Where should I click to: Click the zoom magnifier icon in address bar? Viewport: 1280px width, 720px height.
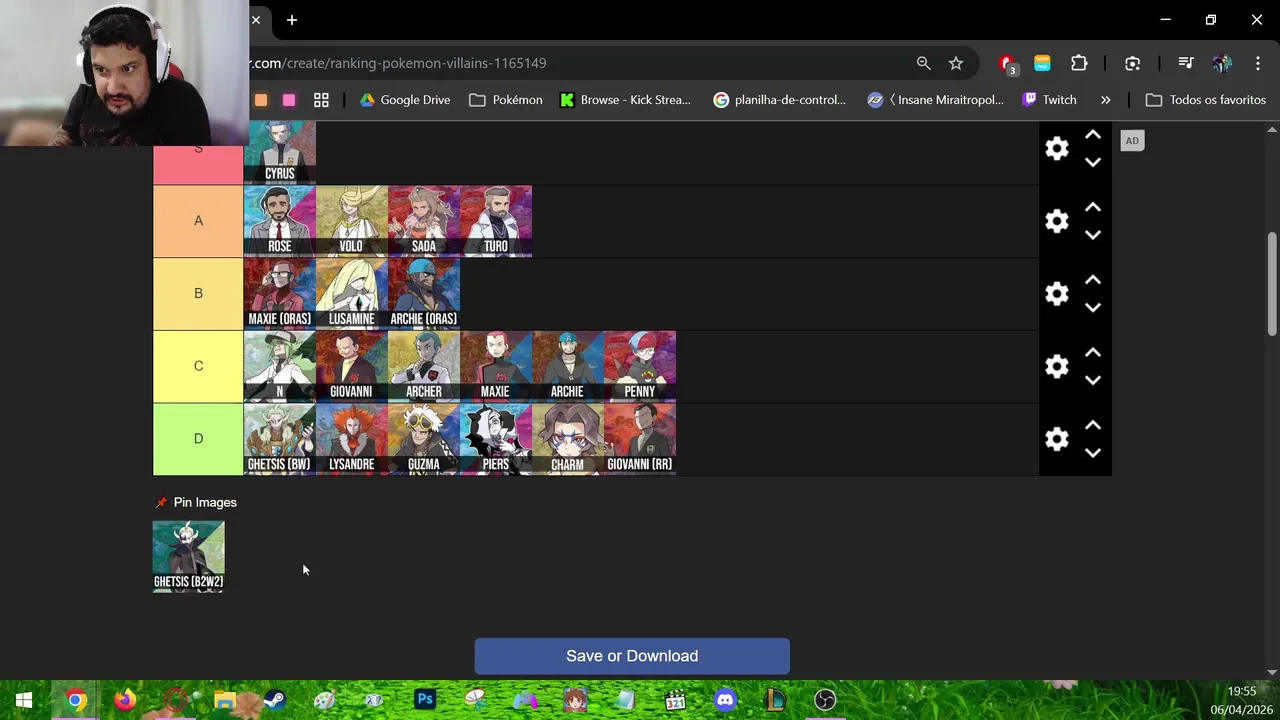pos(923,63)
